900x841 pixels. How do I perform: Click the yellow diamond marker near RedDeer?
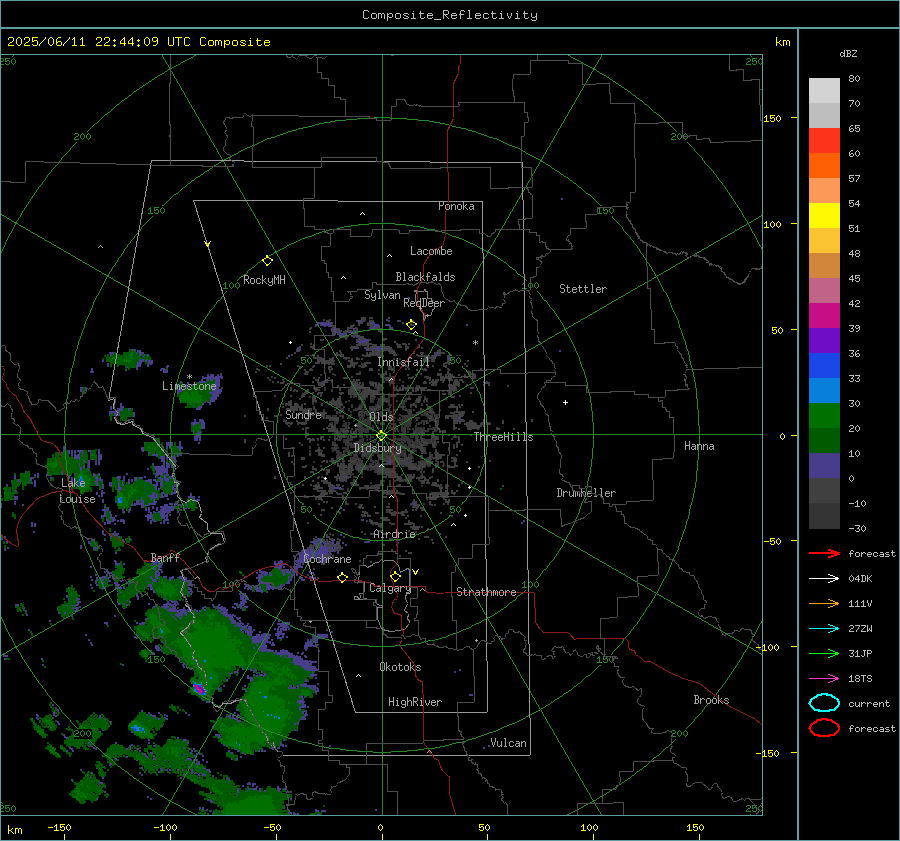411,325
